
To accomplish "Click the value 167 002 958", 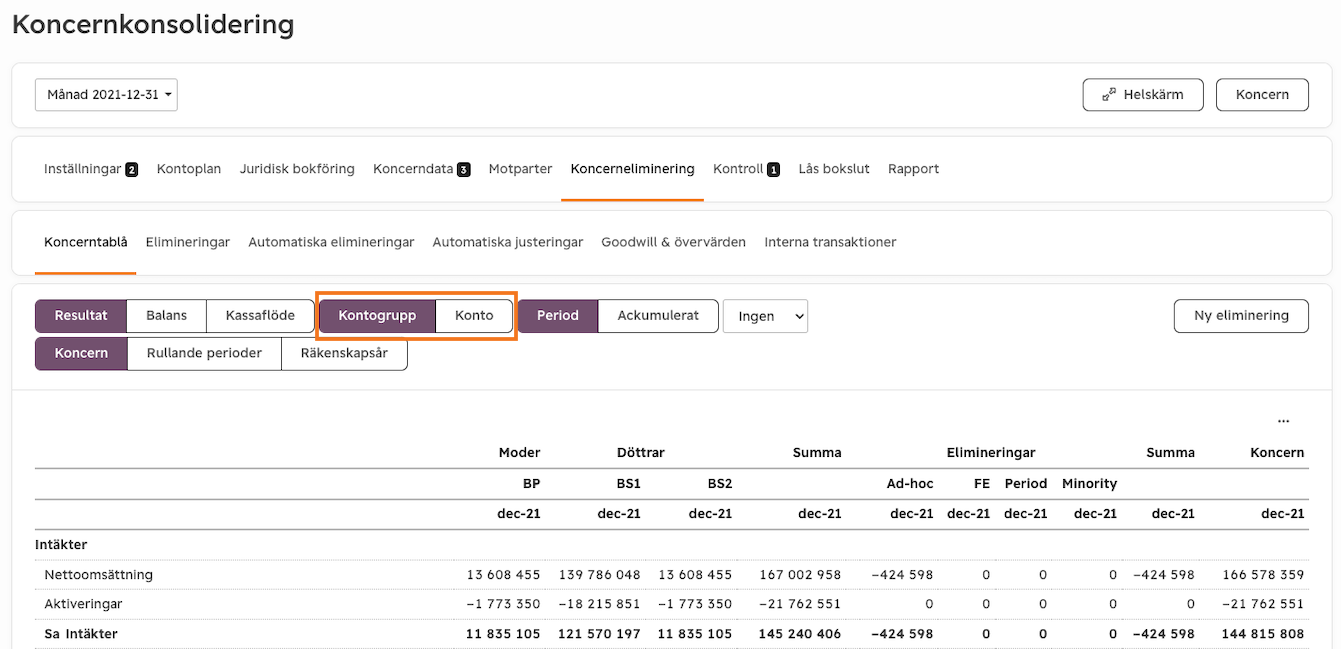I will point(799,575).
